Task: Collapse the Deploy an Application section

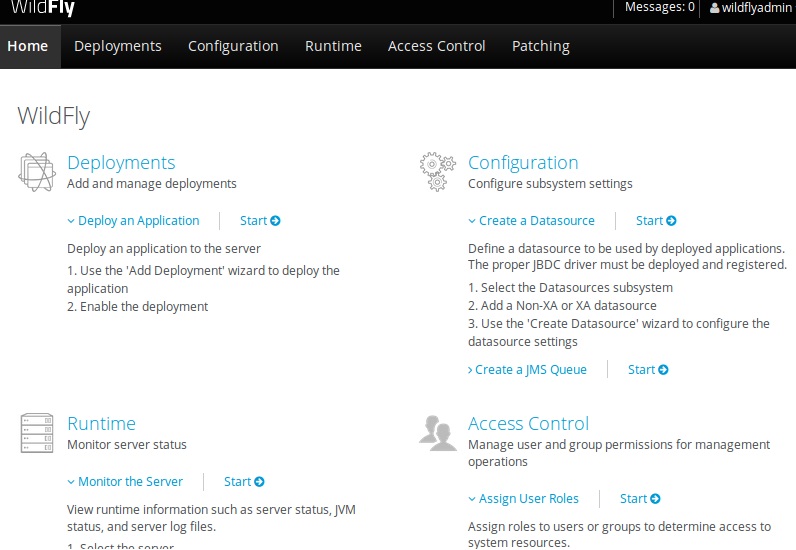Action: click(x=134, y=220)
